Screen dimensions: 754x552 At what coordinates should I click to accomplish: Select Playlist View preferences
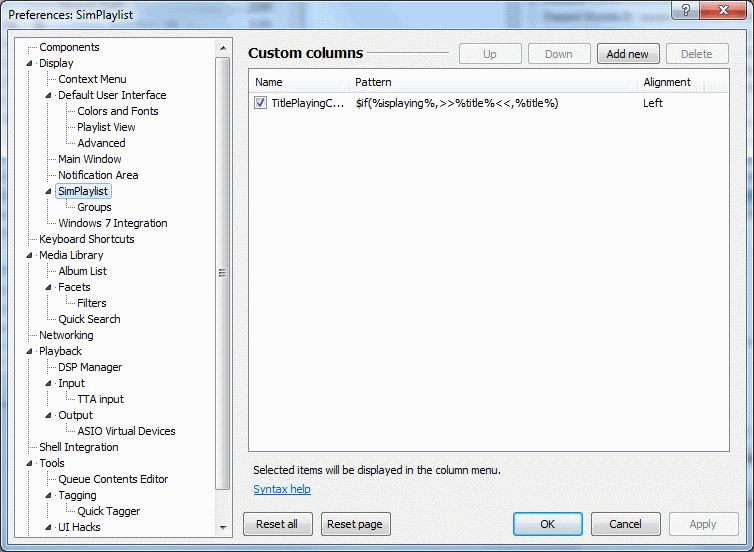pyautogui.click(x=106, y=127)
